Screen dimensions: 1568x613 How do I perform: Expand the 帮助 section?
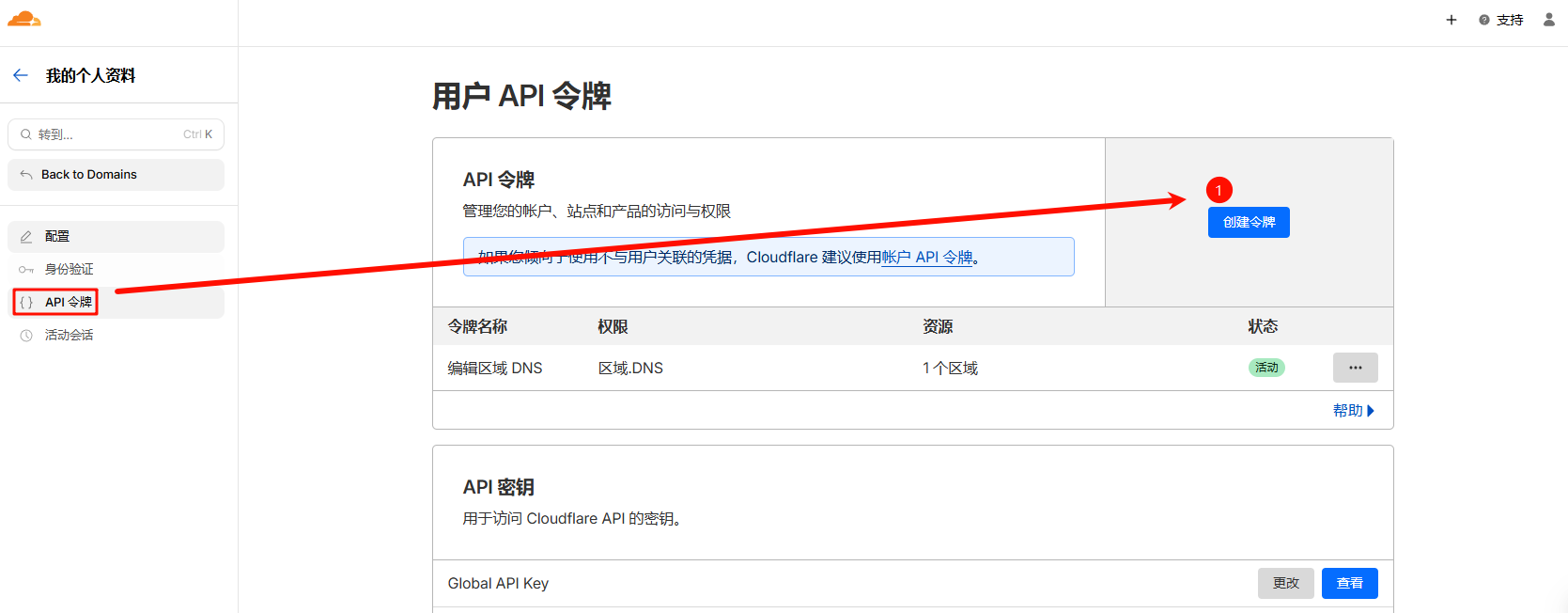pyautogui.click(x=1353, y=411)
